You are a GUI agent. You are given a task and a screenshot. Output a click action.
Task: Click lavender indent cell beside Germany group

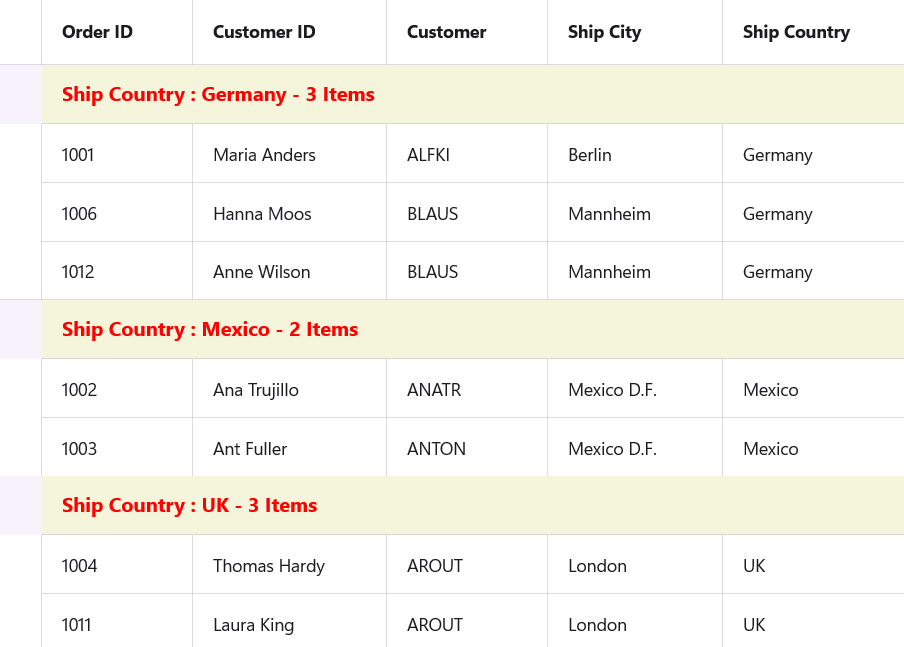pos(20,95)
